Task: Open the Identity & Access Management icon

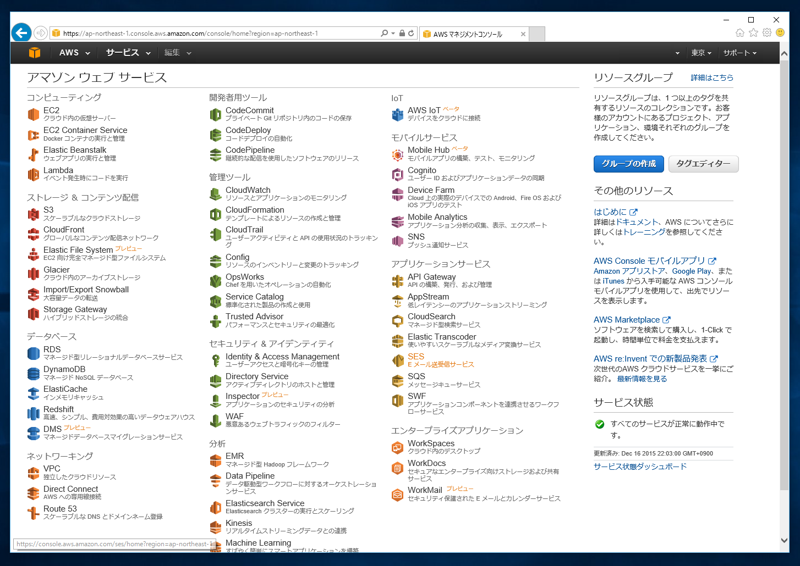Action: click(x=215, y=361)
